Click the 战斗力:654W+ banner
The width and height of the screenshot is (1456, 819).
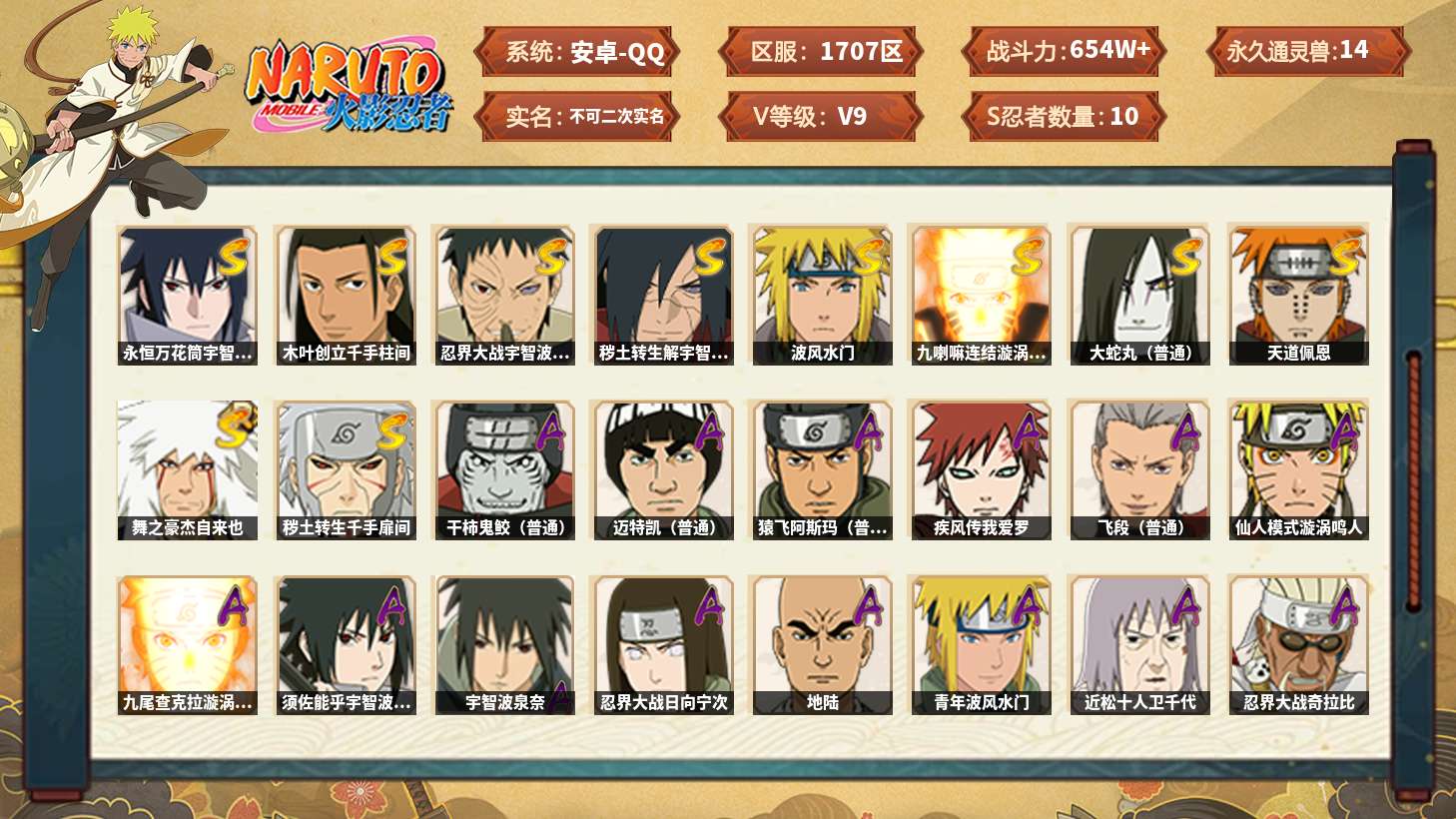(1065, 51)
